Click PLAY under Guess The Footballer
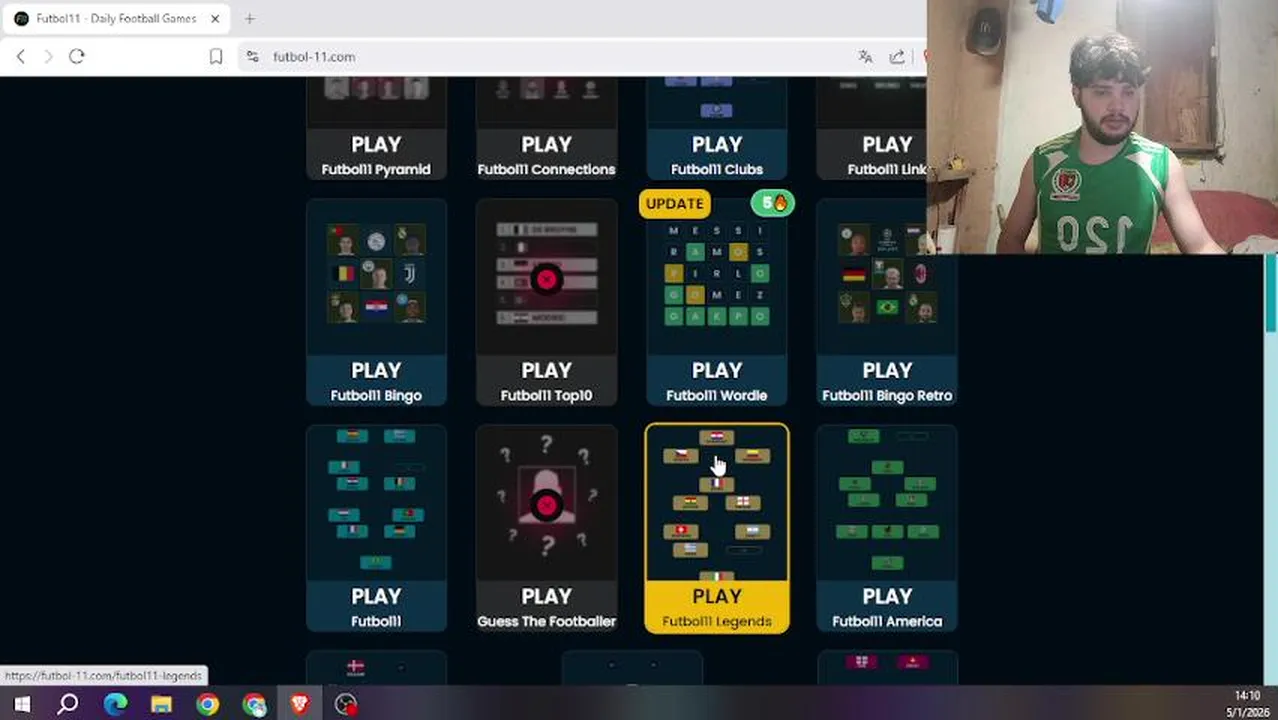 (x=546, y=596)
